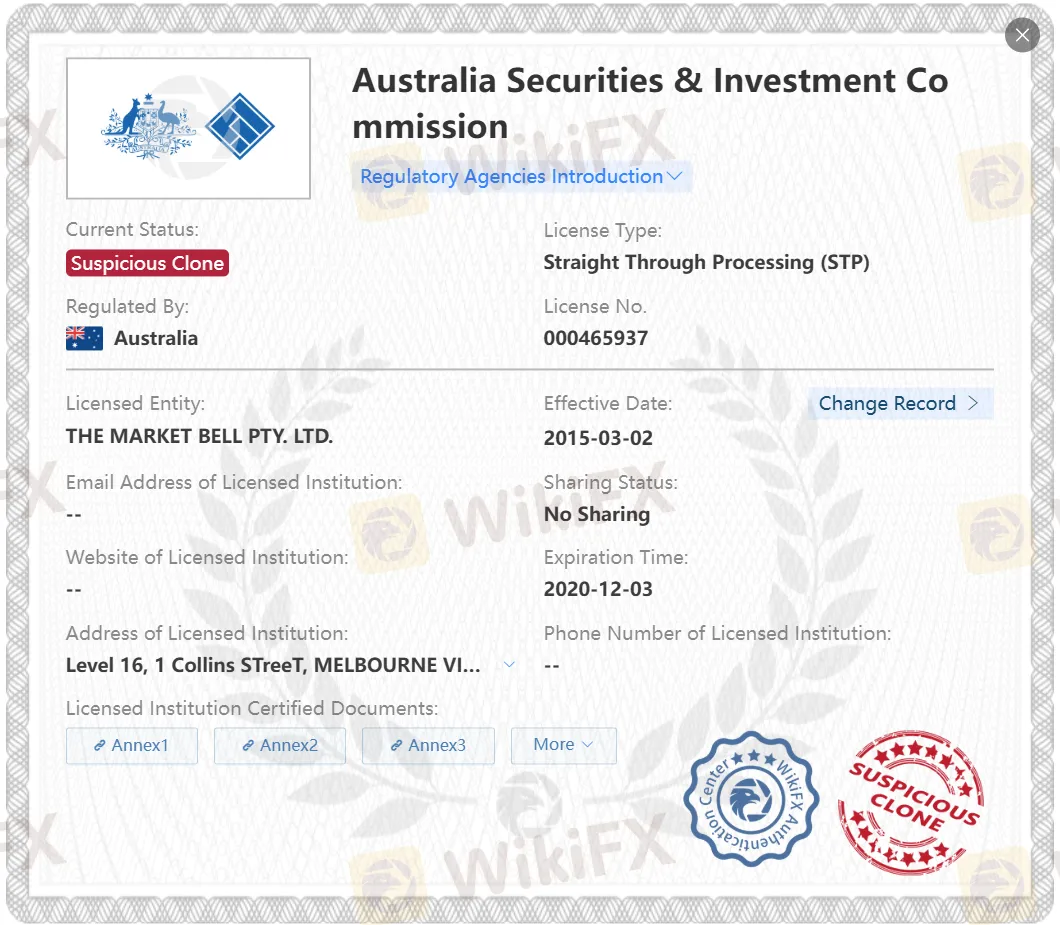Close the license details dialog

coord(1022,35)
